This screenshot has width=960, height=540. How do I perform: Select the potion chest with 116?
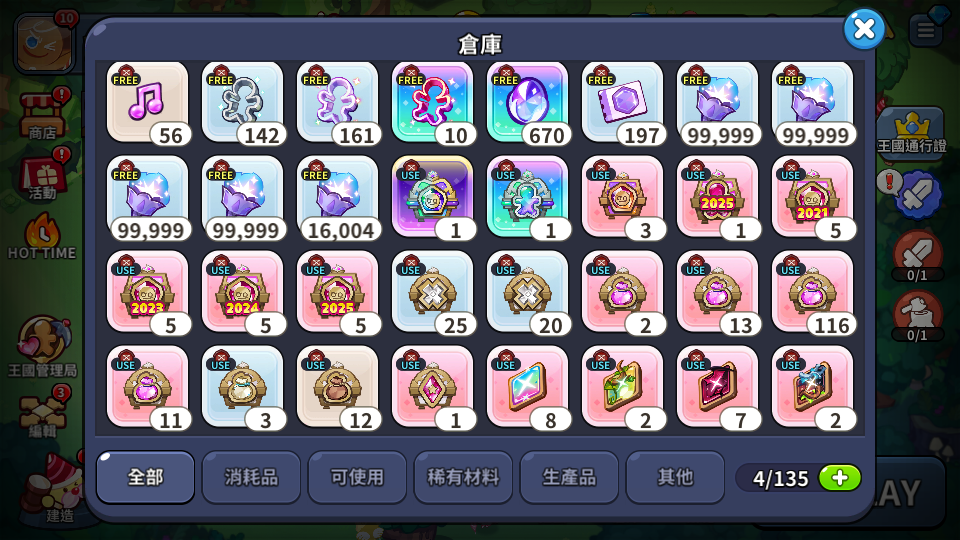pyautogui.click(x=812, y=293)
